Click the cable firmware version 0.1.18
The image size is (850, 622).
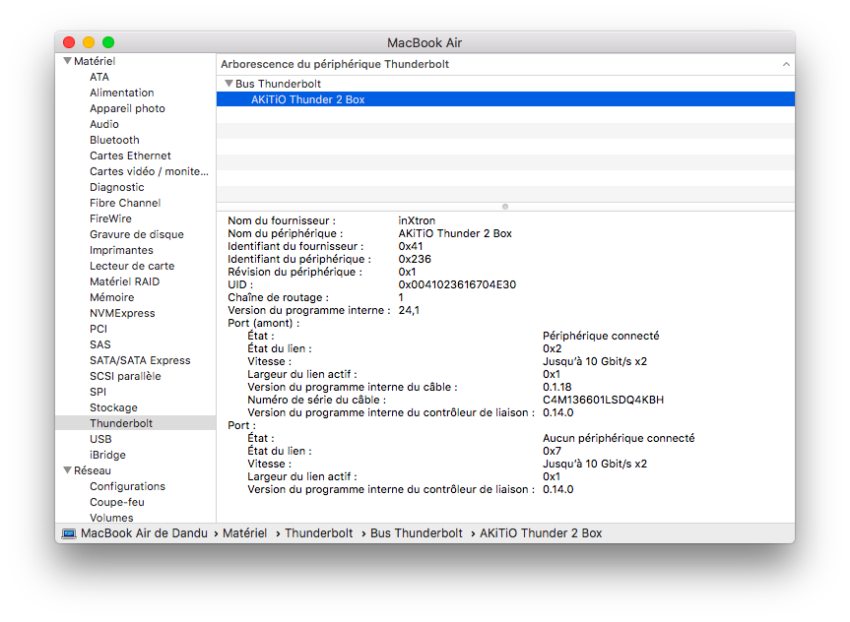(x=557, y=387)
